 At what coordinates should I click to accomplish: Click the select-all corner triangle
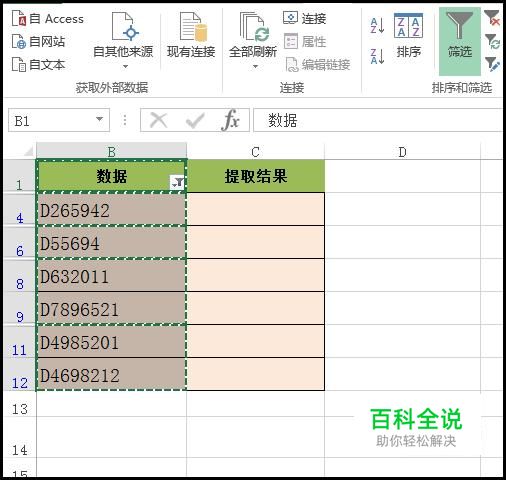click(28, 152)
